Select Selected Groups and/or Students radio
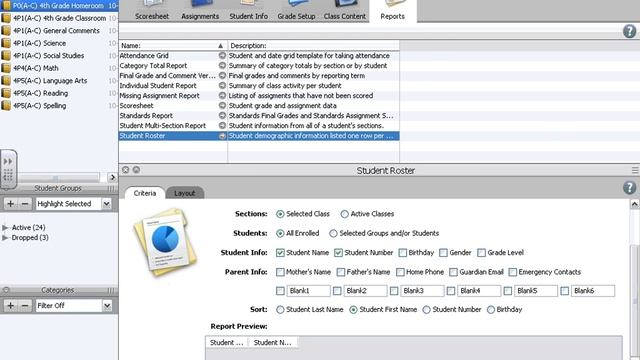 pyautogui.click(x=333, y=233)
